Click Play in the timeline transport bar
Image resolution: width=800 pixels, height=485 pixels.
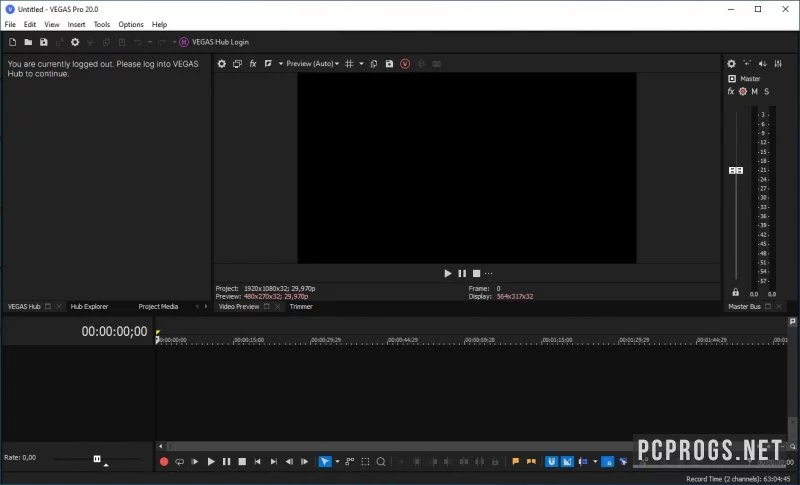(x=211, y=462)
